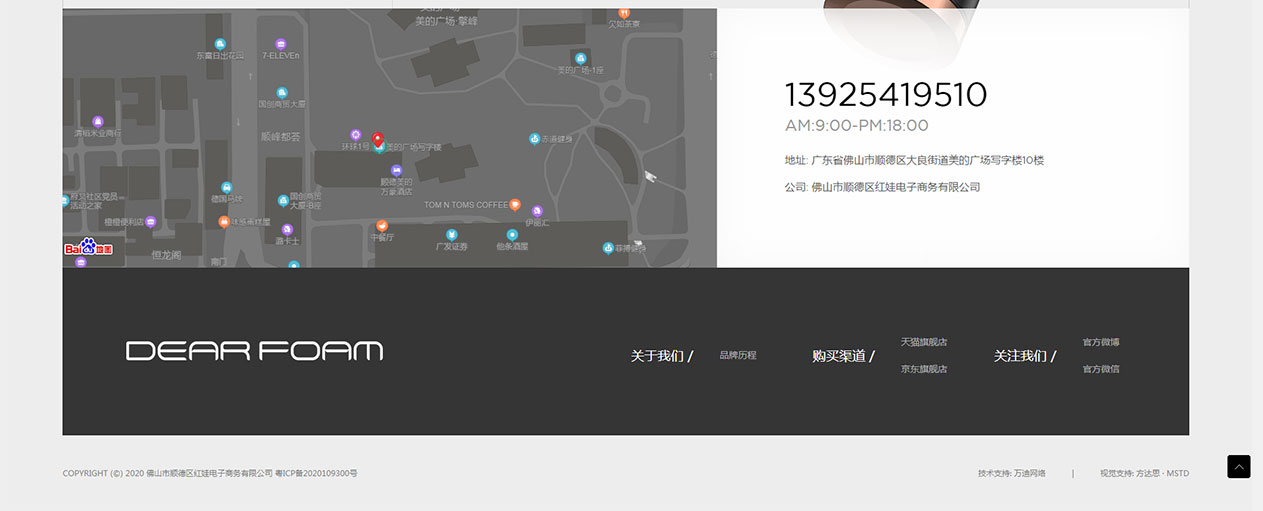This screenshot has width=1263, height=511.
Task: Click the 顺峰都荟 label on map
Action: point(280,137)
